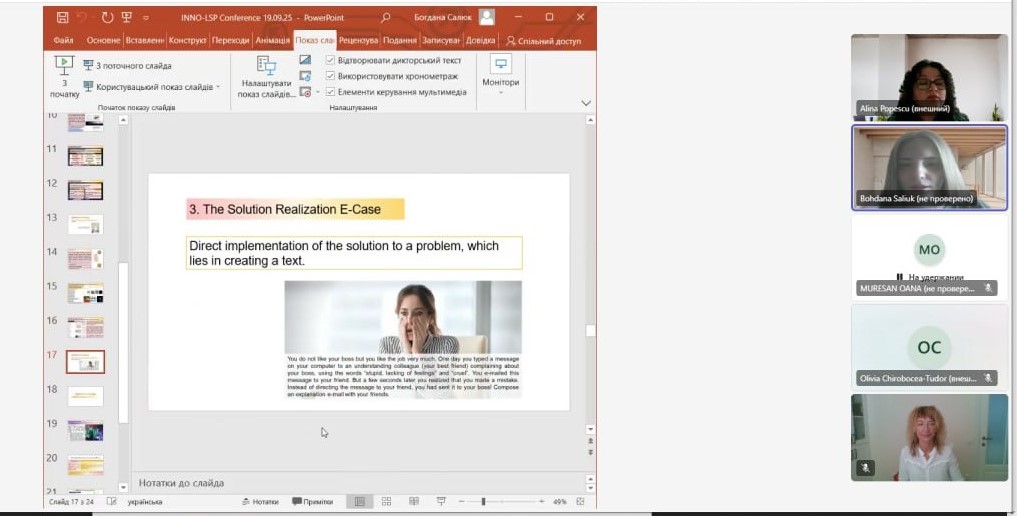Disable Елементи керування мультимедіа checkbox
Screen dimensions: 1017x516
click(331, 92)
